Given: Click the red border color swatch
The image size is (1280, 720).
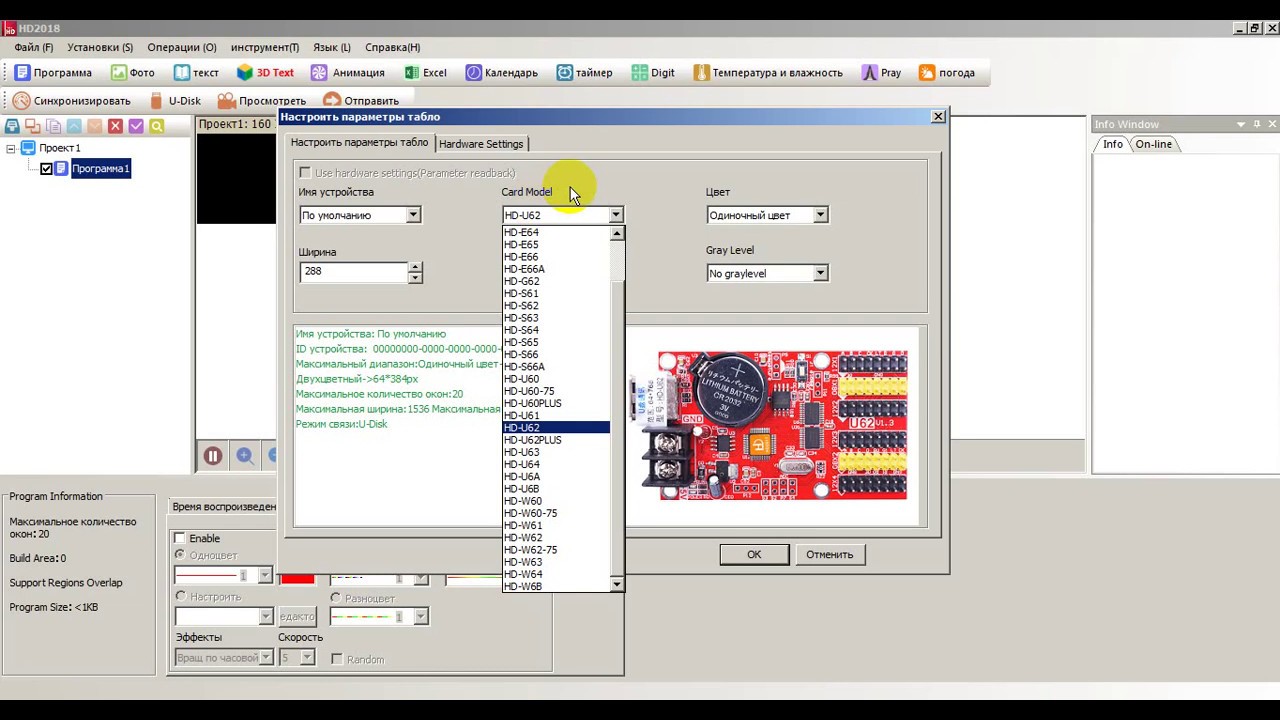Looking at the screenshot, I should coord(297,579).
